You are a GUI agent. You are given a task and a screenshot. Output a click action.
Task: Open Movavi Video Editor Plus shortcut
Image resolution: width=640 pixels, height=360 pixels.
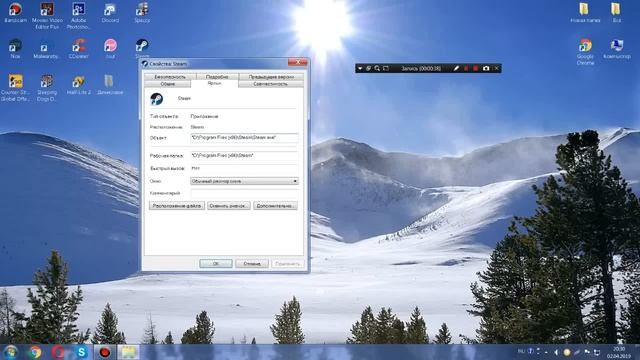[x=47, y=16]
